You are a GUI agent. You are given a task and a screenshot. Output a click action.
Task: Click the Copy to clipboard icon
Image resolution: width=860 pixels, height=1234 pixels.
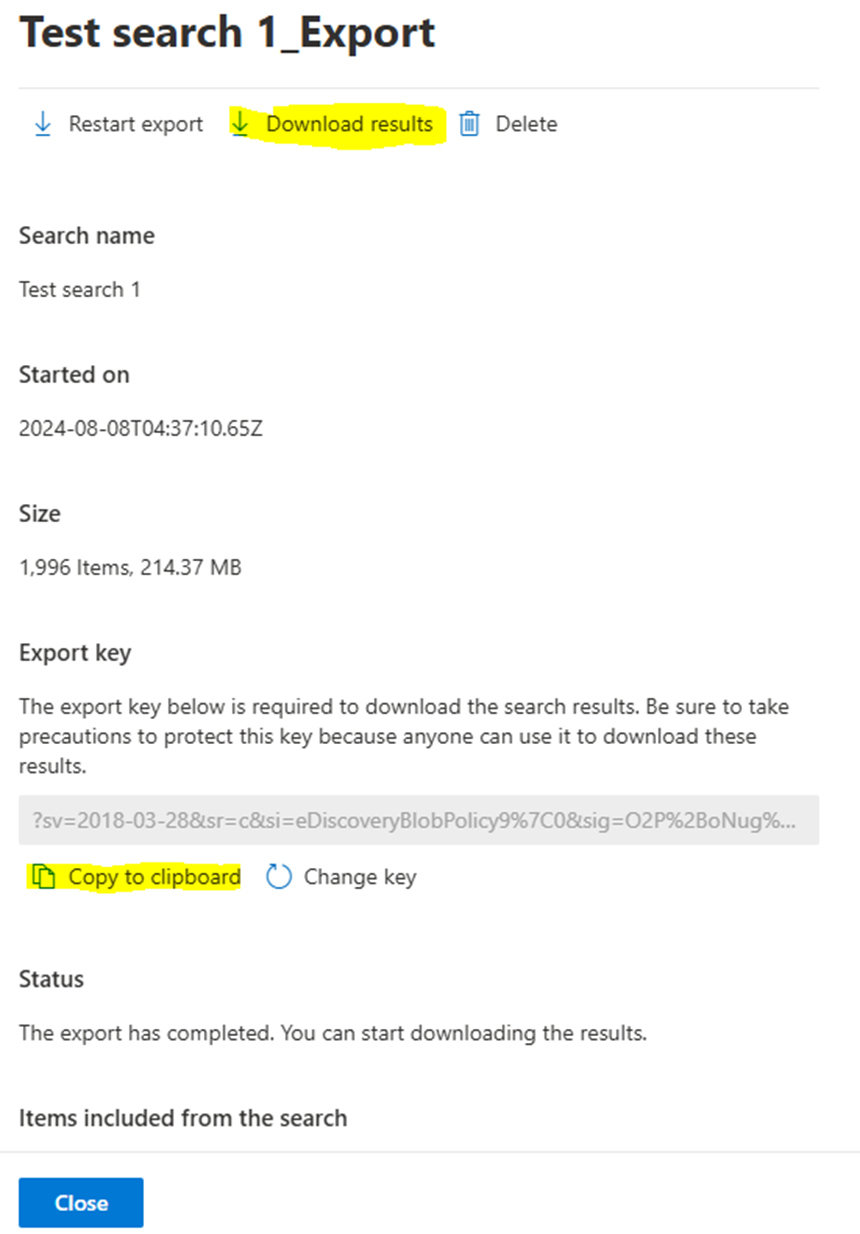click(x=43, y=877)
